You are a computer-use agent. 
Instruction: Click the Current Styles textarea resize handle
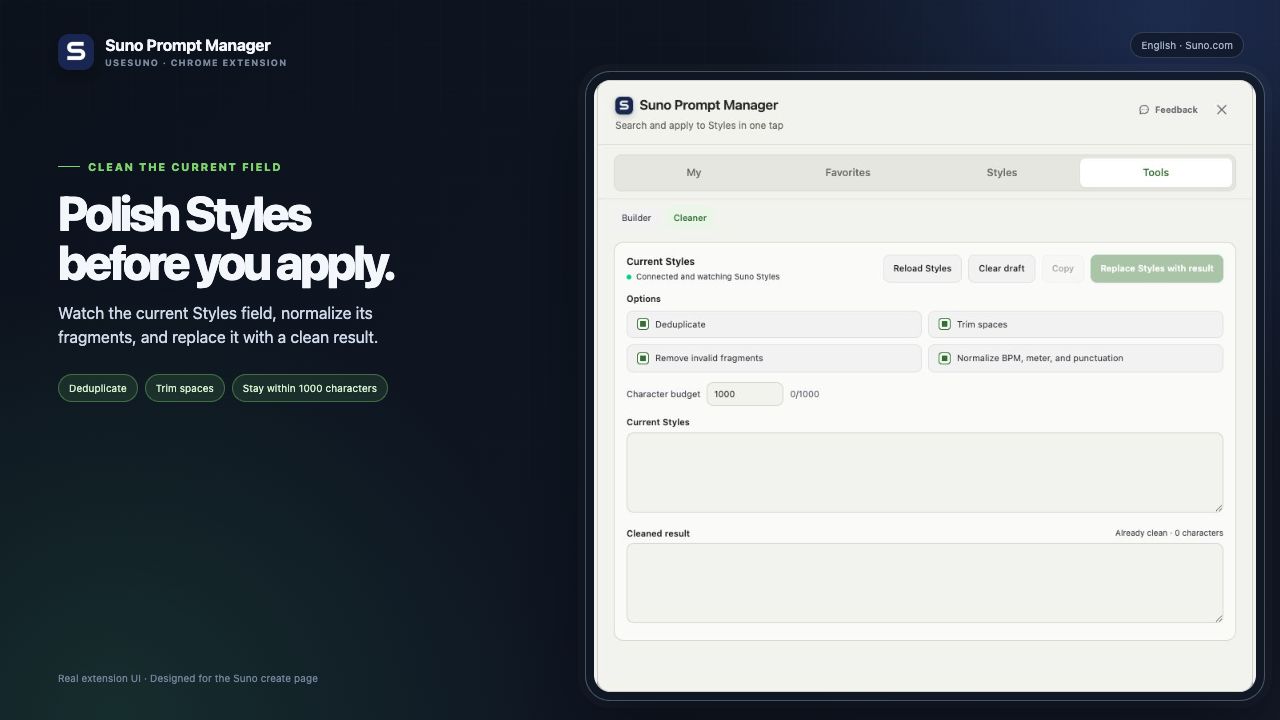click(1217, 507)
